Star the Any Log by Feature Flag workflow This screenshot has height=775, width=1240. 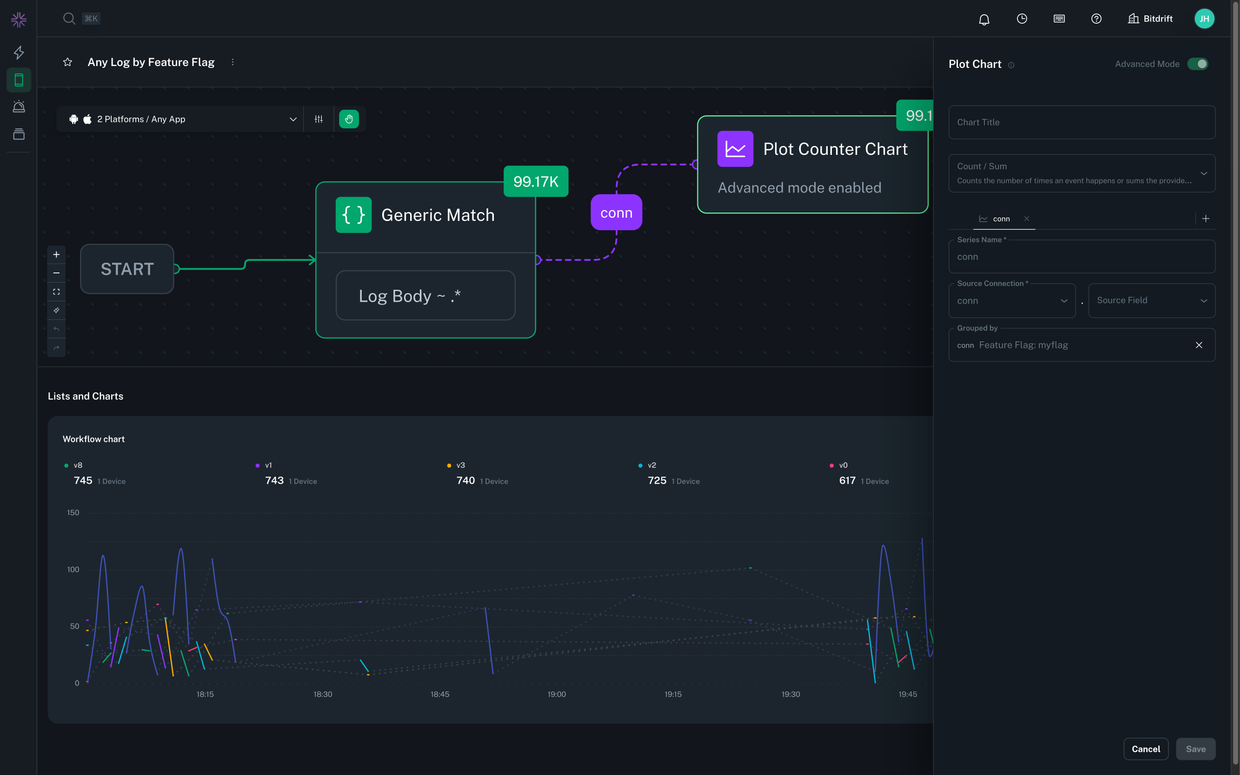click(x=68, y=62)
